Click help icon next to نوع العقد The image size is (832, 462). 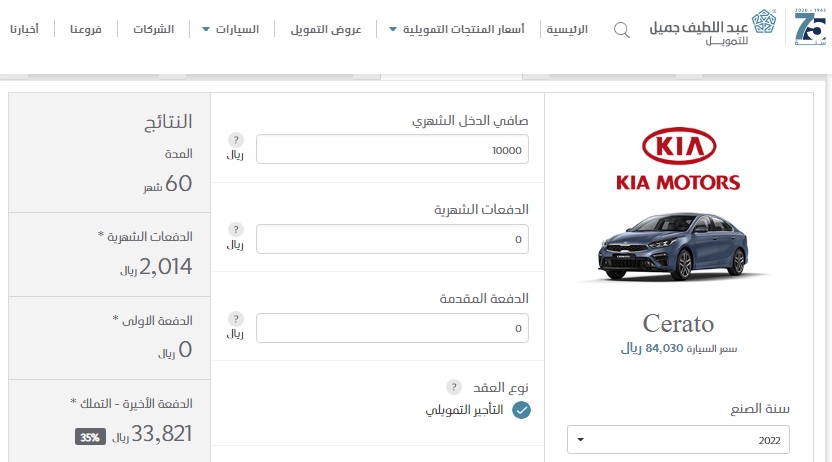click(x=454, y=387)
